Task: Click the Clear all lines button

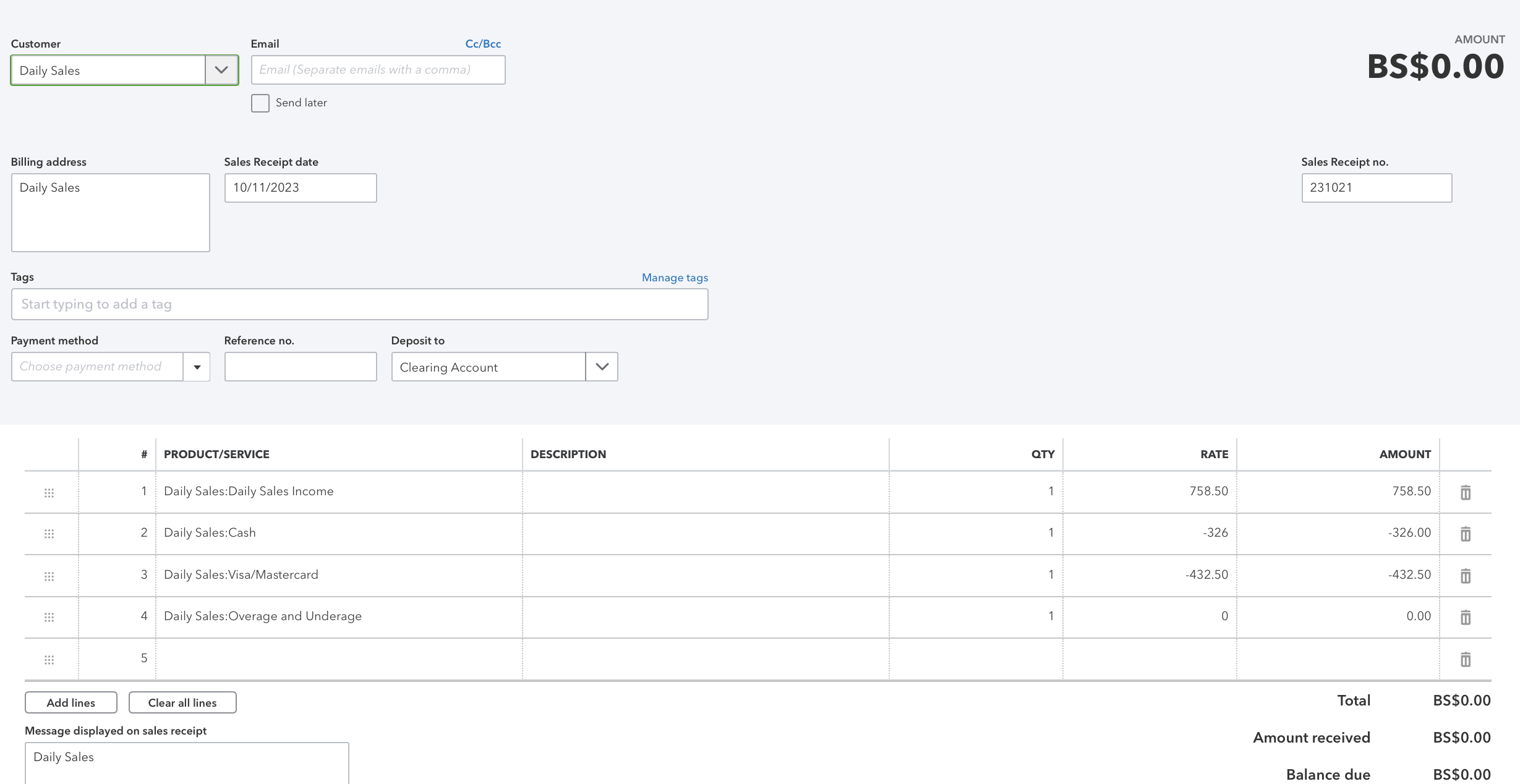Action: click(182, 702)
